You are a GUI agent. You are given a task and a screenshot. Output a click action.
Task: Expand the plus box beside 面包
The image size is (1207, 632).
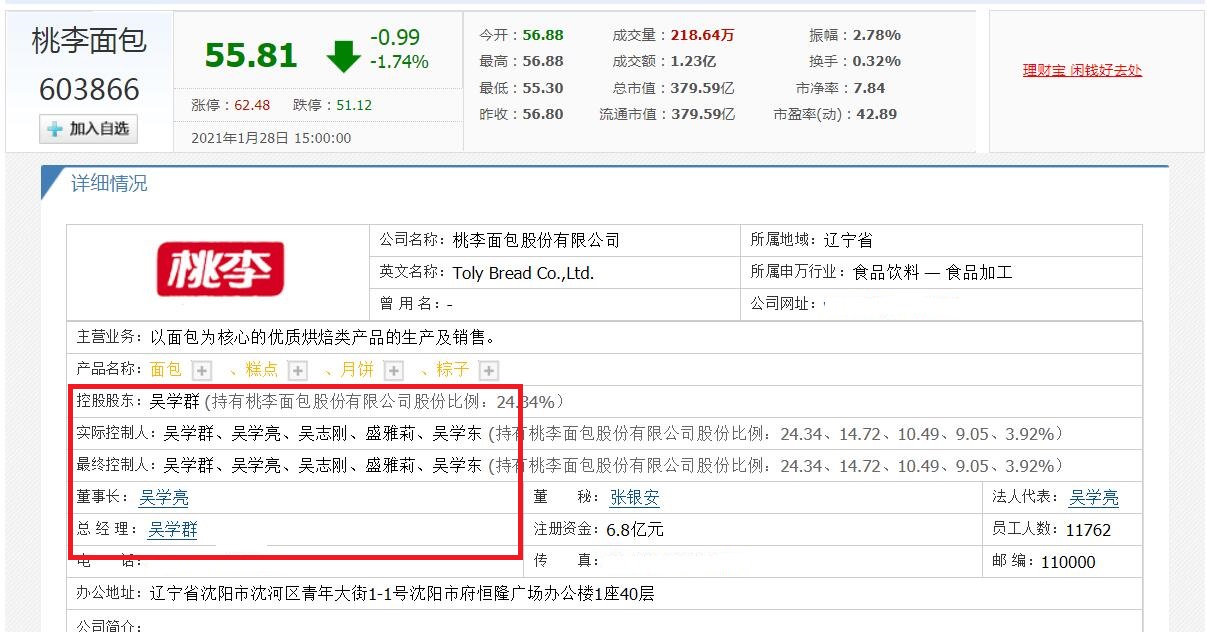[202, 371]
